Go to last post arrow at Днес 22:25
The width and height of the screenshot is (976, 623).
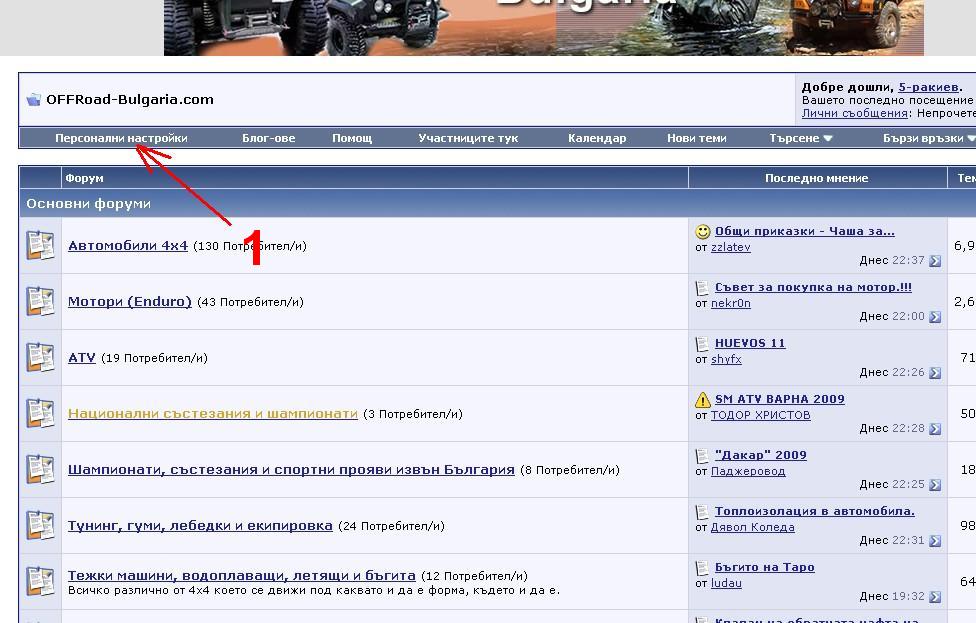pyautogui.click(x=935, y=485)
